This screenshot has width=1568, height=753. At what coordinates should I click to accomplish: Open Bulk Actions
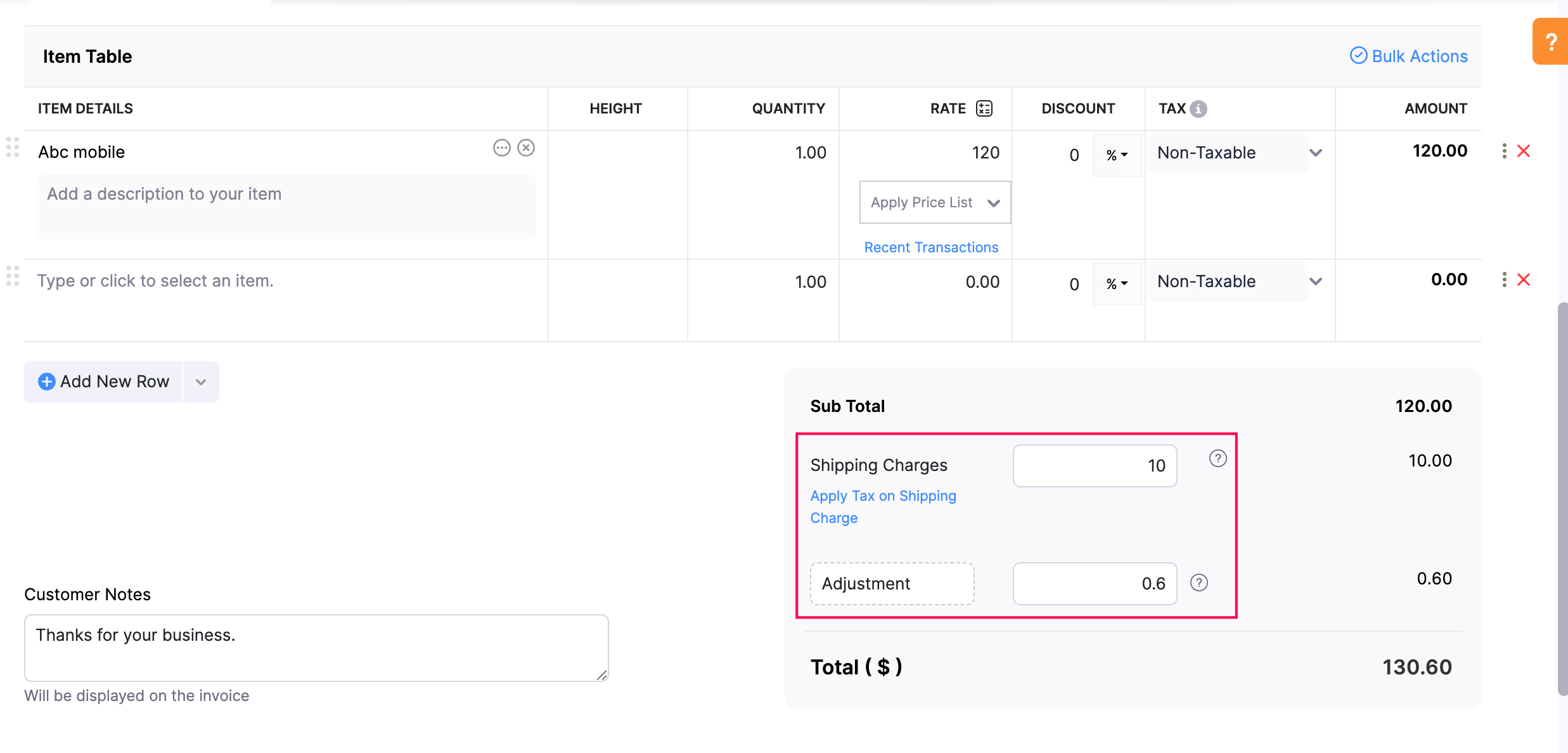tap(1408, 56)
